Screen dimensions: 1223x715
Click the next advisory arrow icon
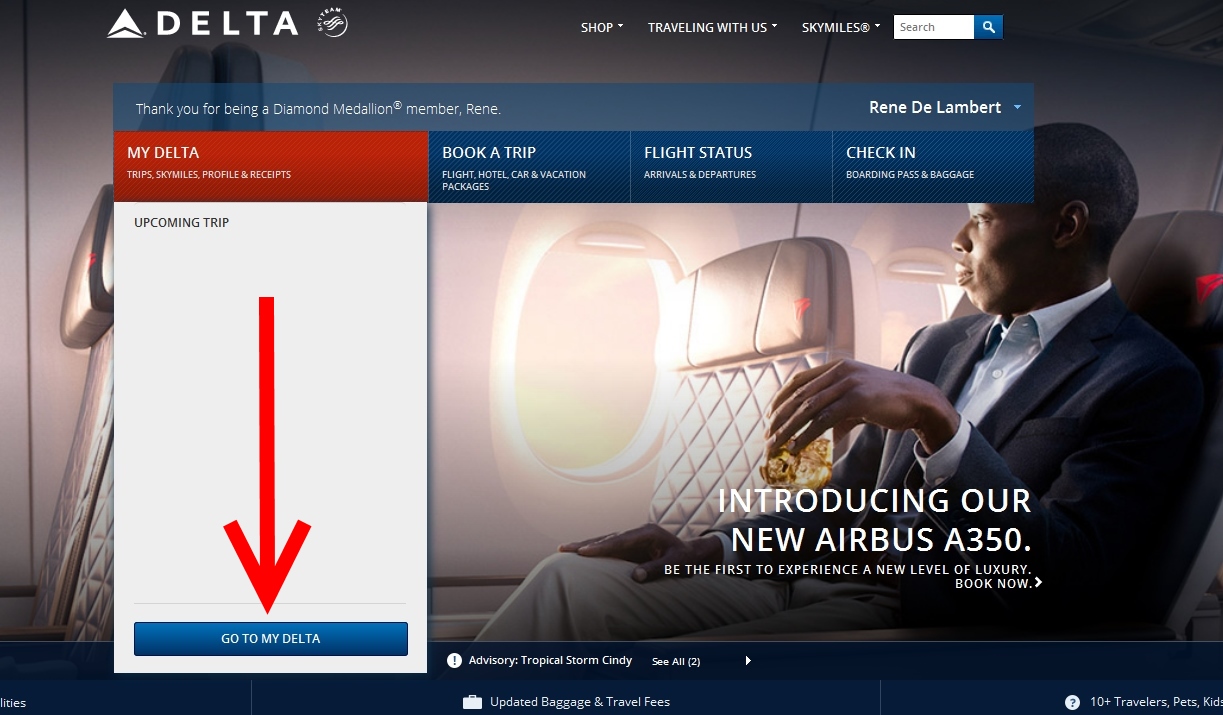(x=748, y=660)
